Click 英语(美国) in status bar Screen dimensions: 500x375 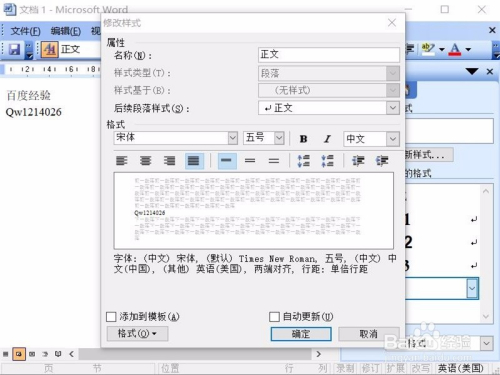461,368
